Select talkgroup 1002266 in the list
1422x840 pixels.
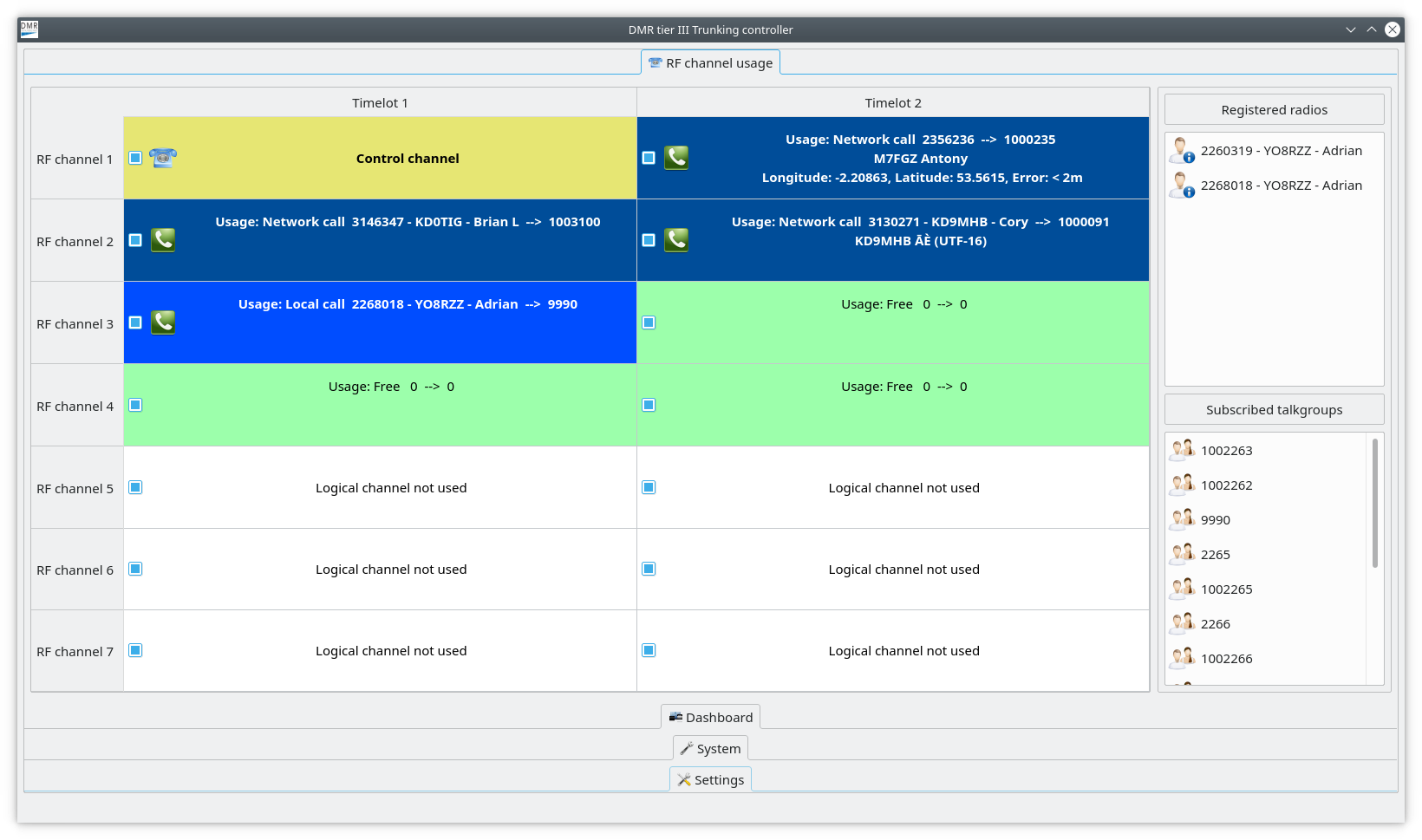[x=1266, y=658]
